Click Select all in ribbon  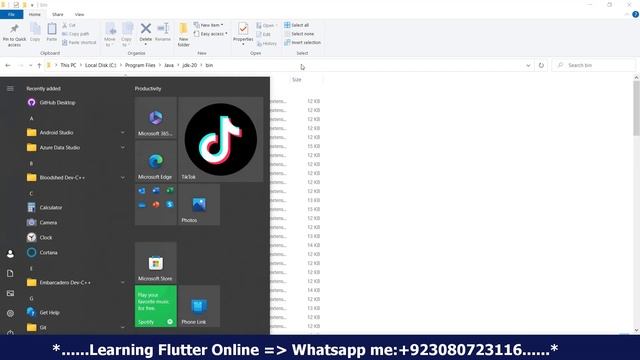click(296, 25)
